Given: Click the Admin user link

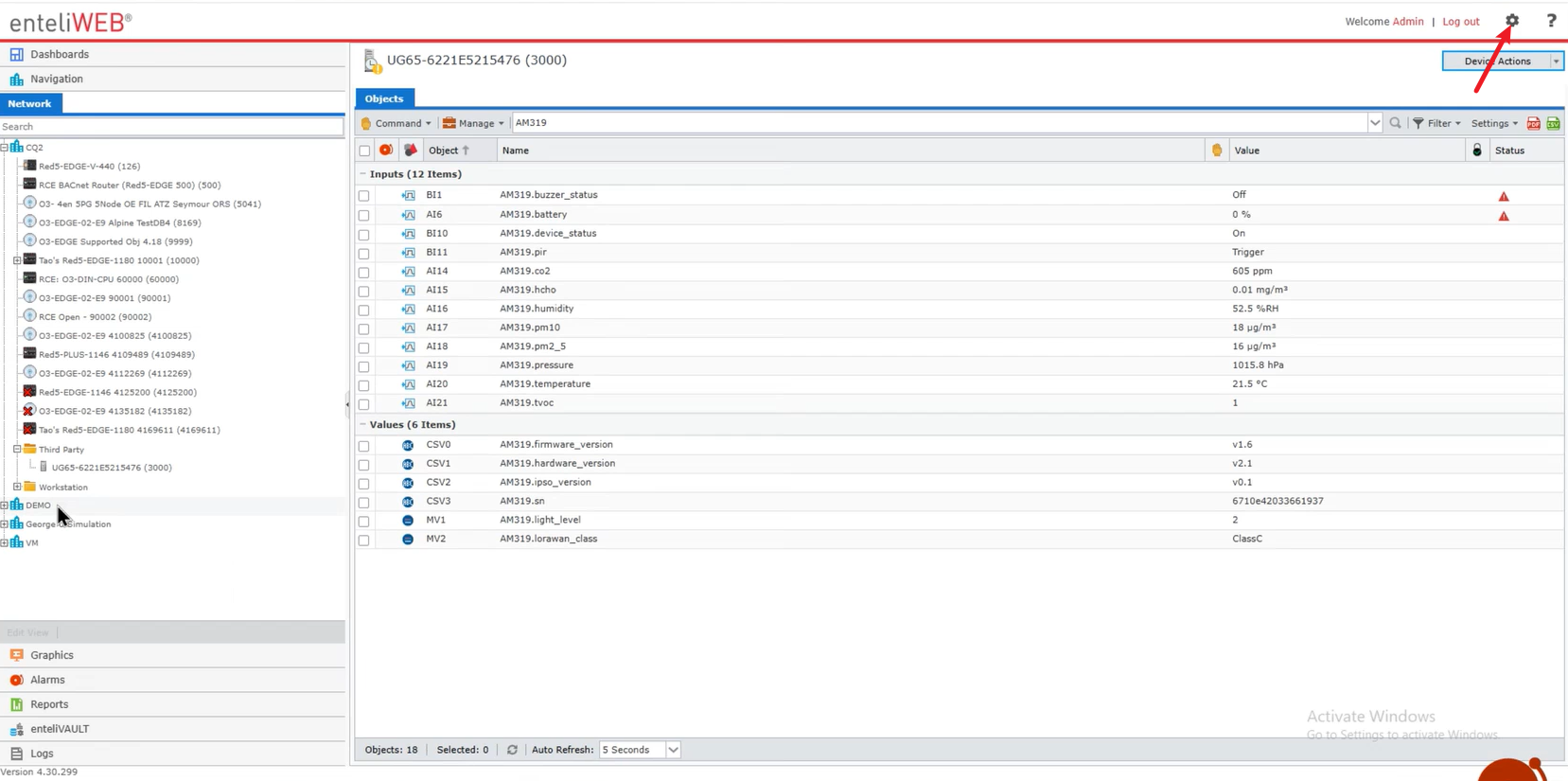Looking at the screenshot, I should click(1408, 22).
